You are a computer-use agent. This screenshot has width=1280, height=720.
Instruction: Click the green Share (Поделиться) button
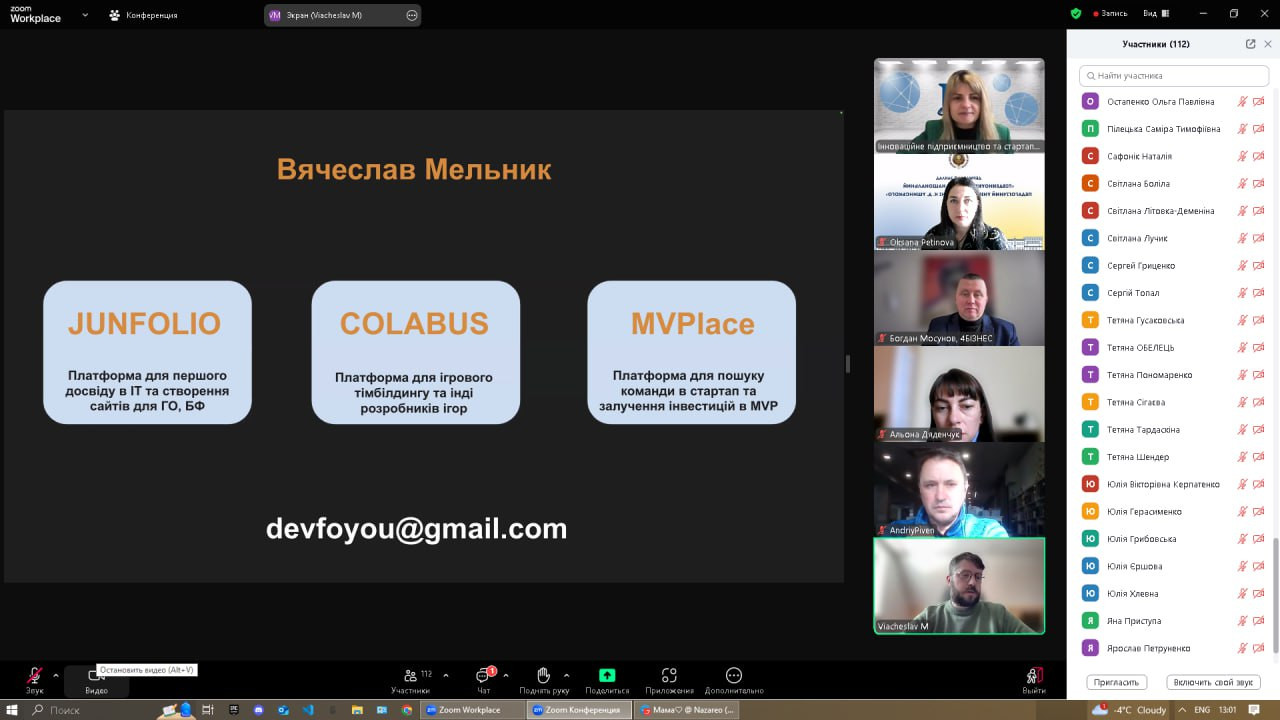point(607,680)
